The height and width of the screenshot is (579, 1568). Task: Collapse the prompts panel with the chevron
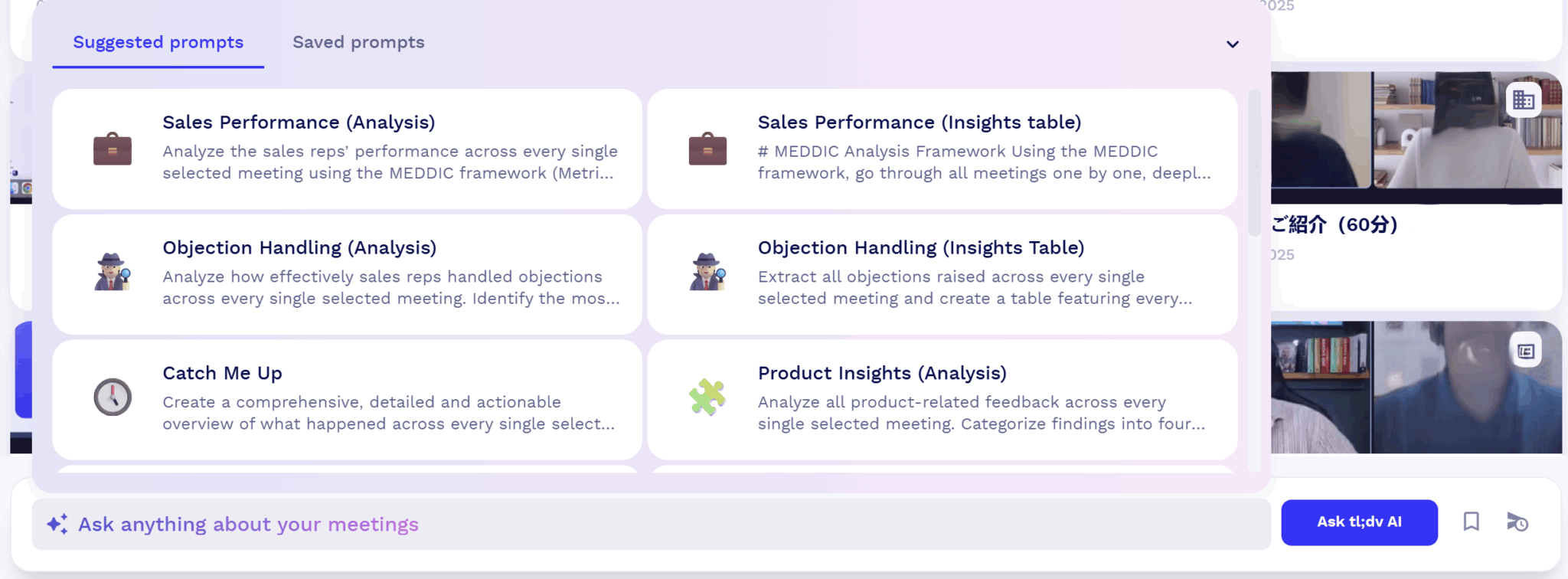pos(1232,44)
